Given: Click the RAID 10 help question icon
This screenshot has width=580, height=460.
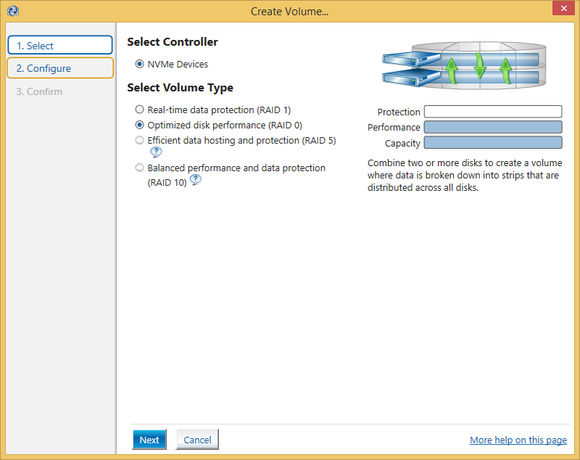Looking at the screenshot, I should pyautogui.click(x=195, y=180).
